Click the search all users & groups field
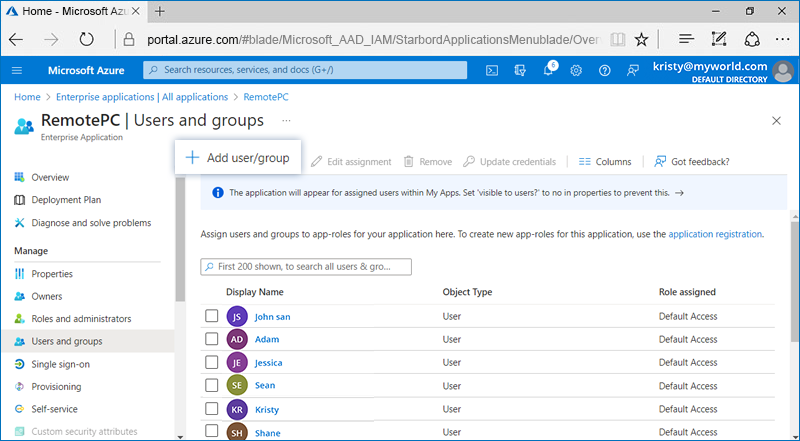This screenshot has height=441, width=800. 306,267
